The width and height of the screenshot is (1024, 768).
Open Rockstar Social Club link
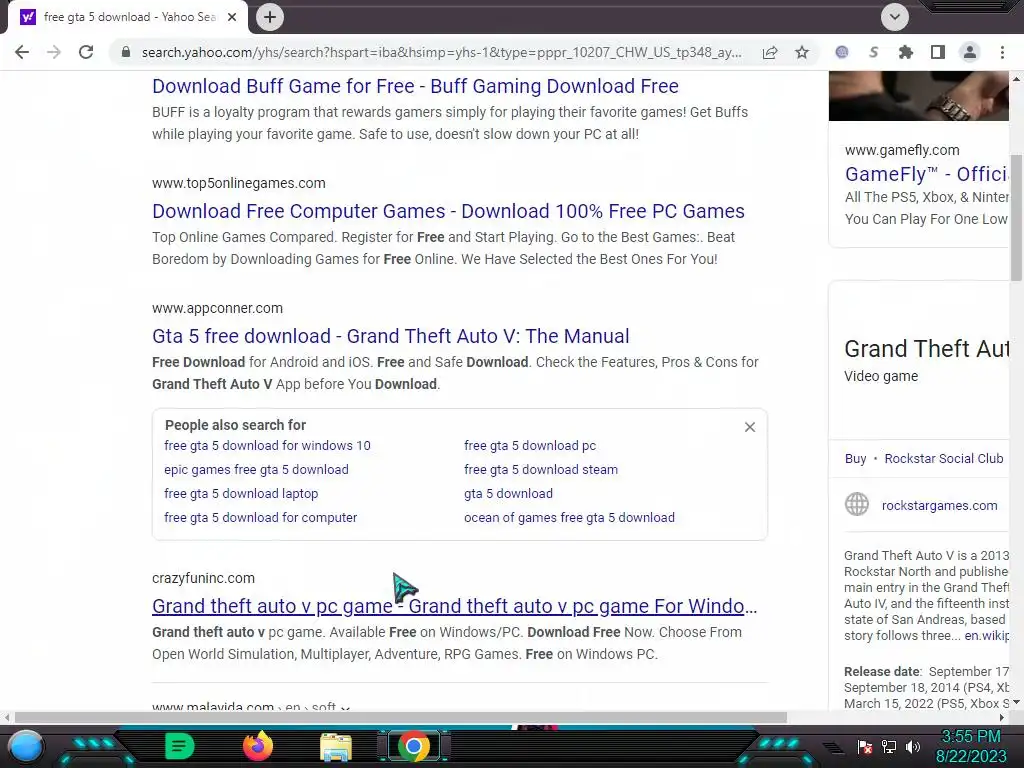click(x=944, y=458)
